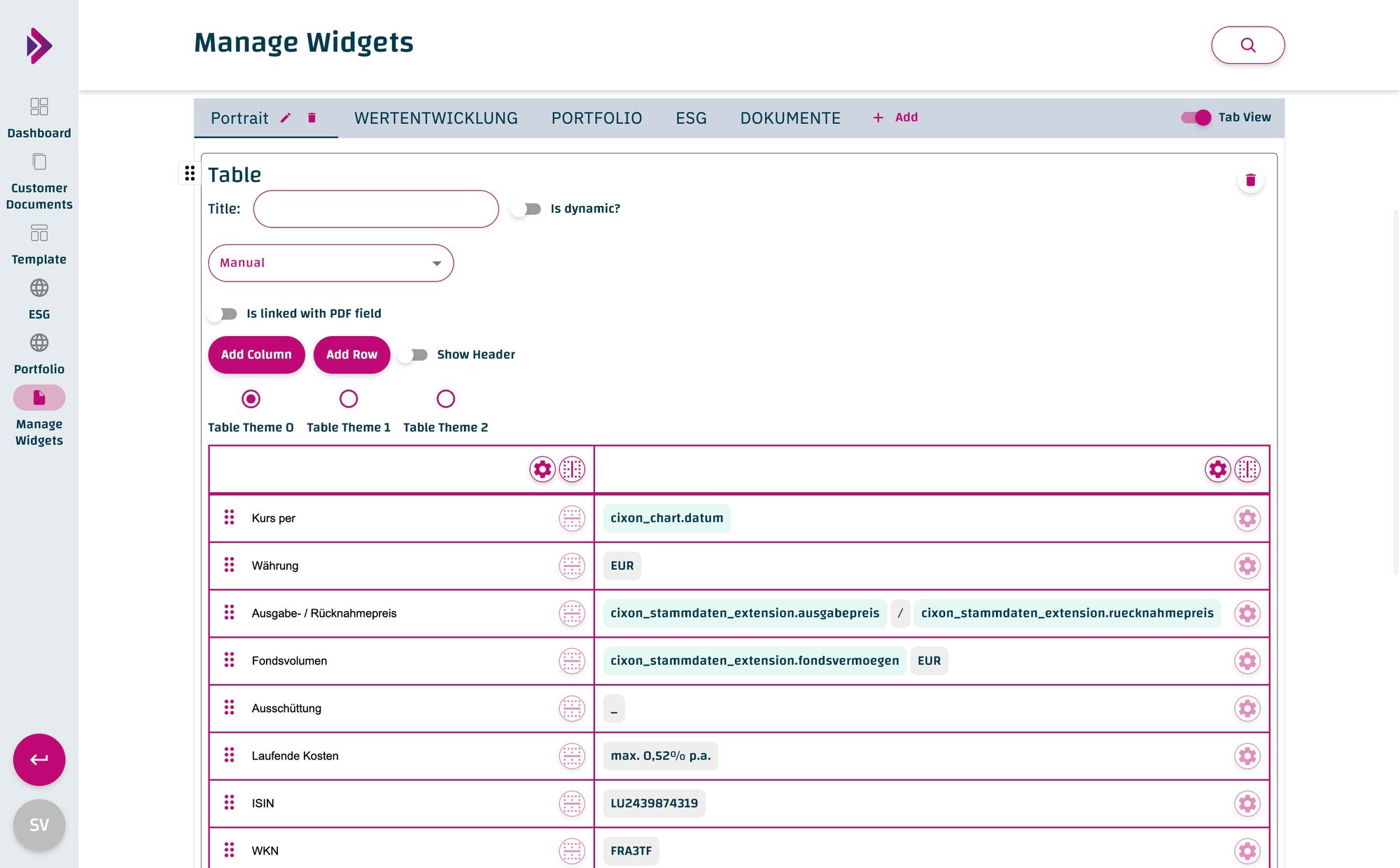Click the Table widget's drag handle dots

(190, 172)
